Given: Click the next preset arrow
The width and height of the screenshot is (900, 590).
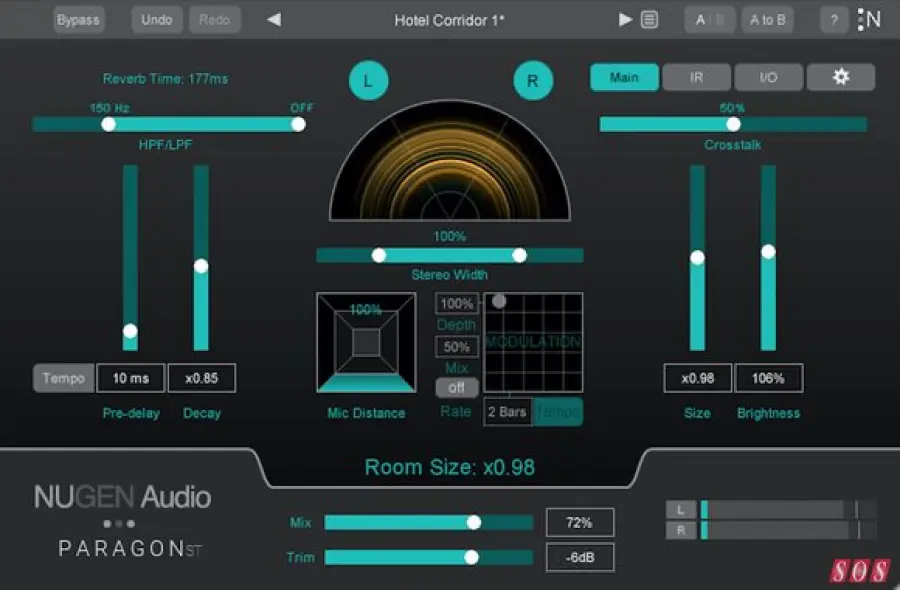Looking at the screenshot, I should (x=626, y=20).
